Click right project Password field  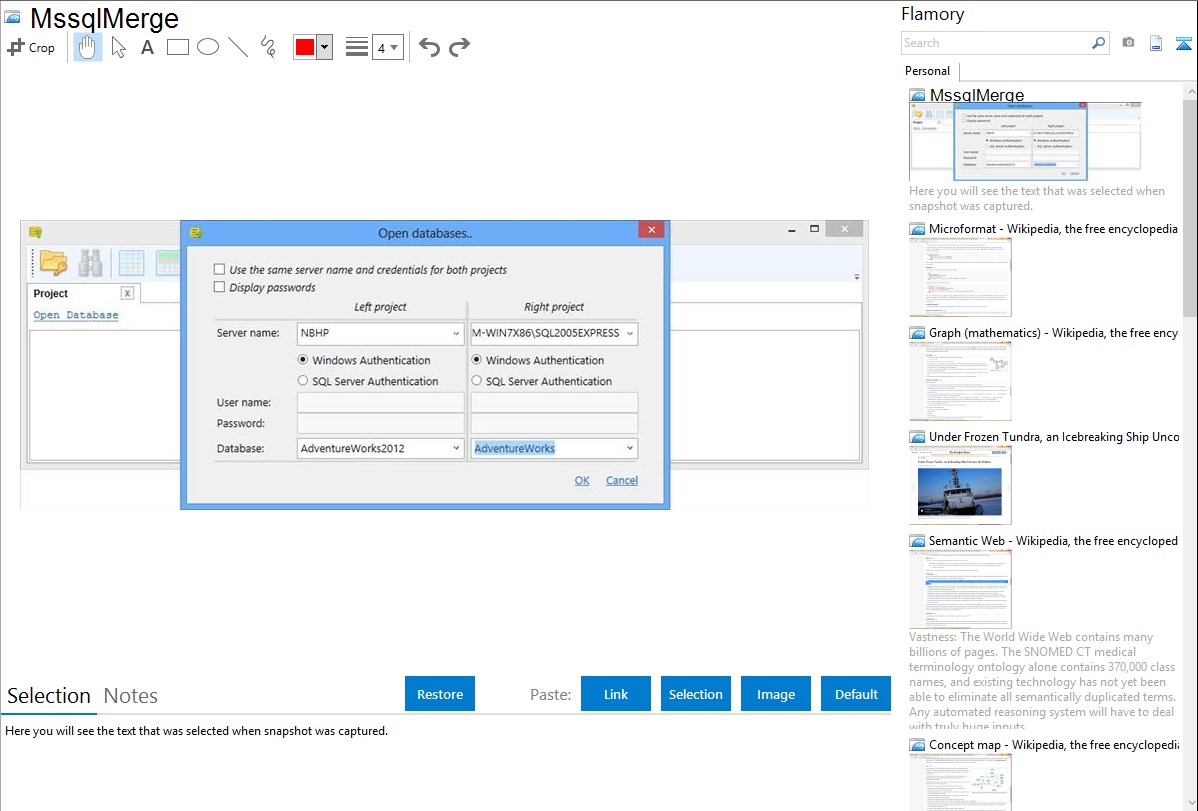pyautogui.click(x=554, y=423)
